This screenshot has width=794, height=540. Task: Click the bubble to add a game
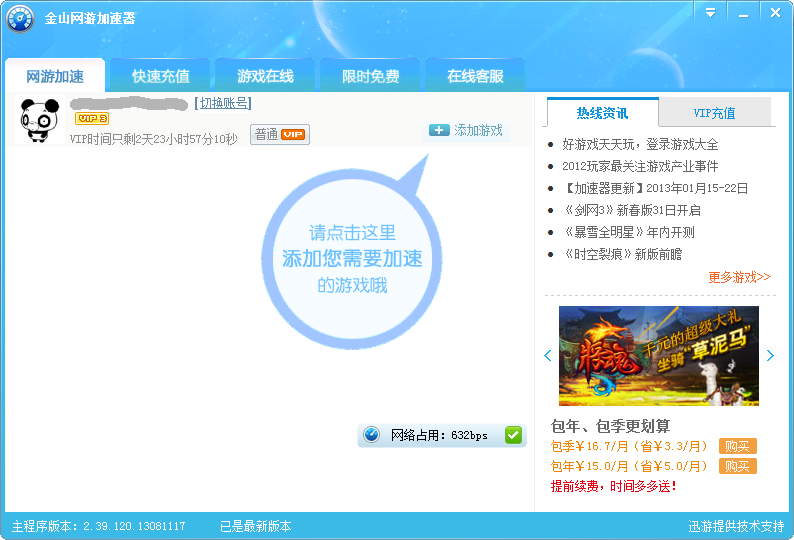coord(352,258)
